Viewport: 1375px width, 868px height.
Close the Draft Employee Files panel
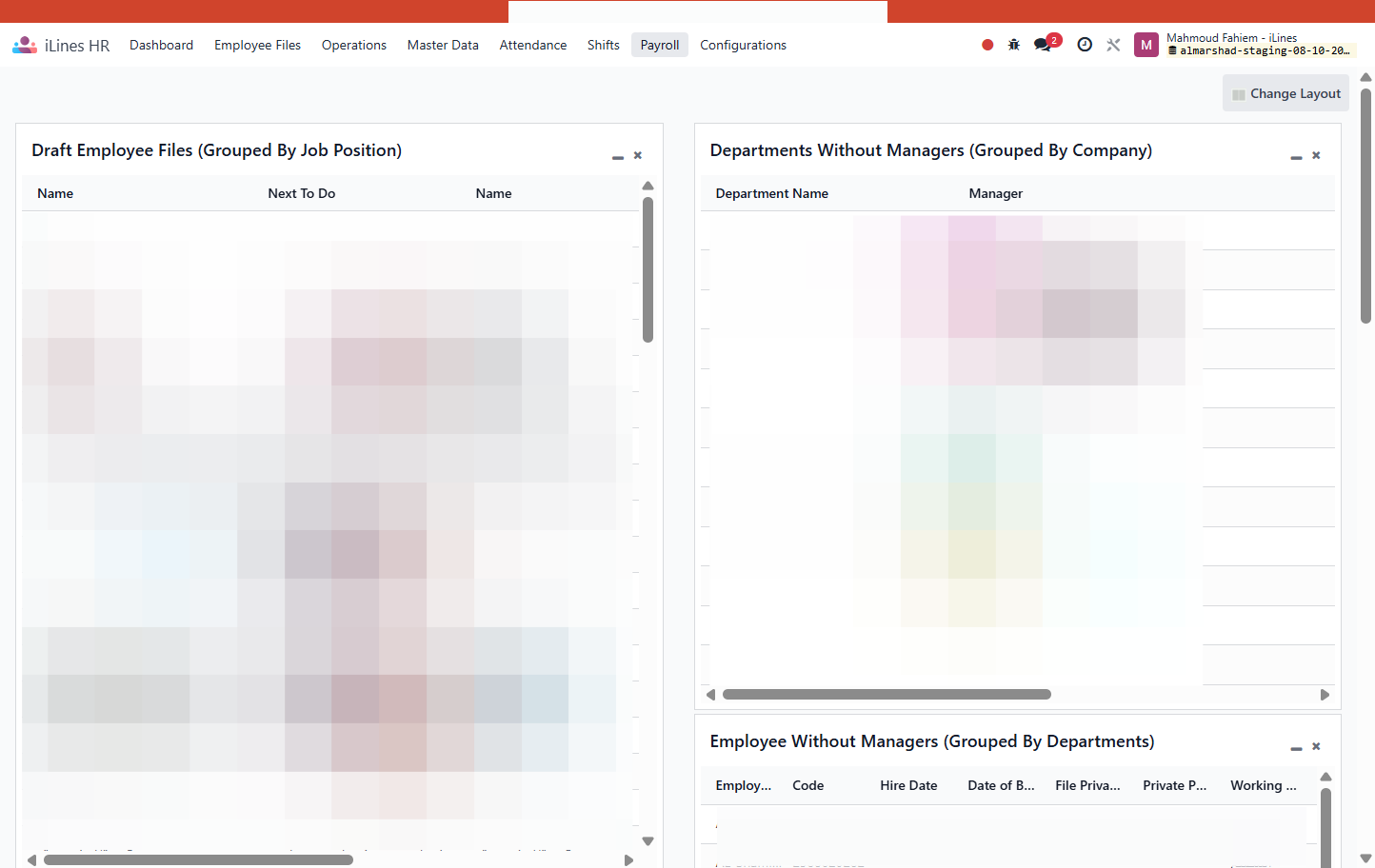tap(638, 155)
